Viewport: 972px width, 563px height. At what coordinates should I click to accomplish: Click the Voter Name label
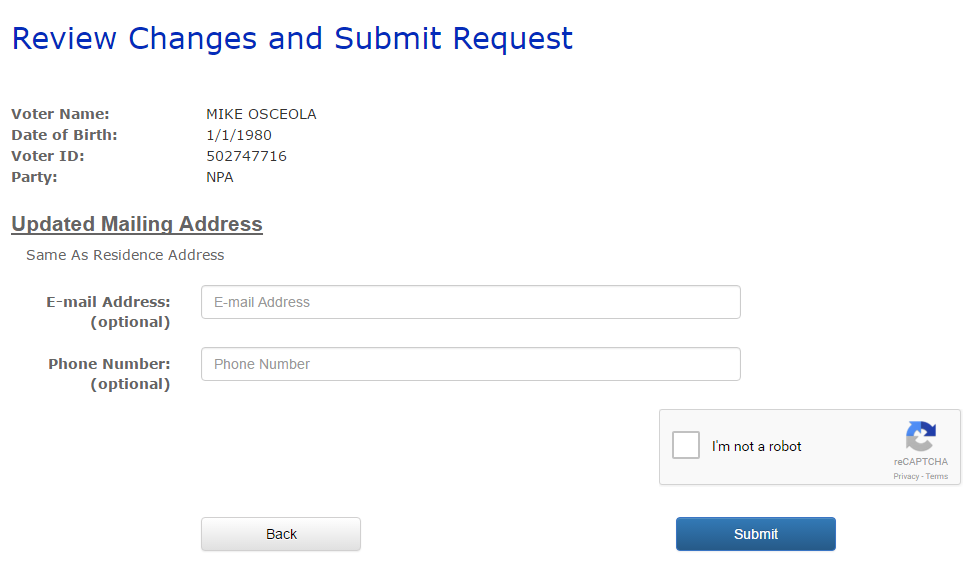pyautogui.click(x=60, y=114)
